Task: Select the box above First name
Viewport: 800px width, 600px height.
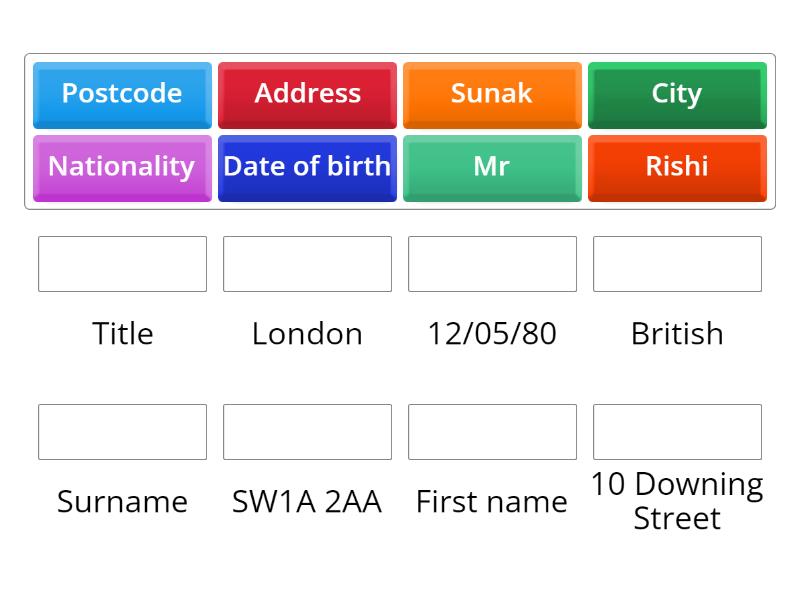Action: coord(492,432)
